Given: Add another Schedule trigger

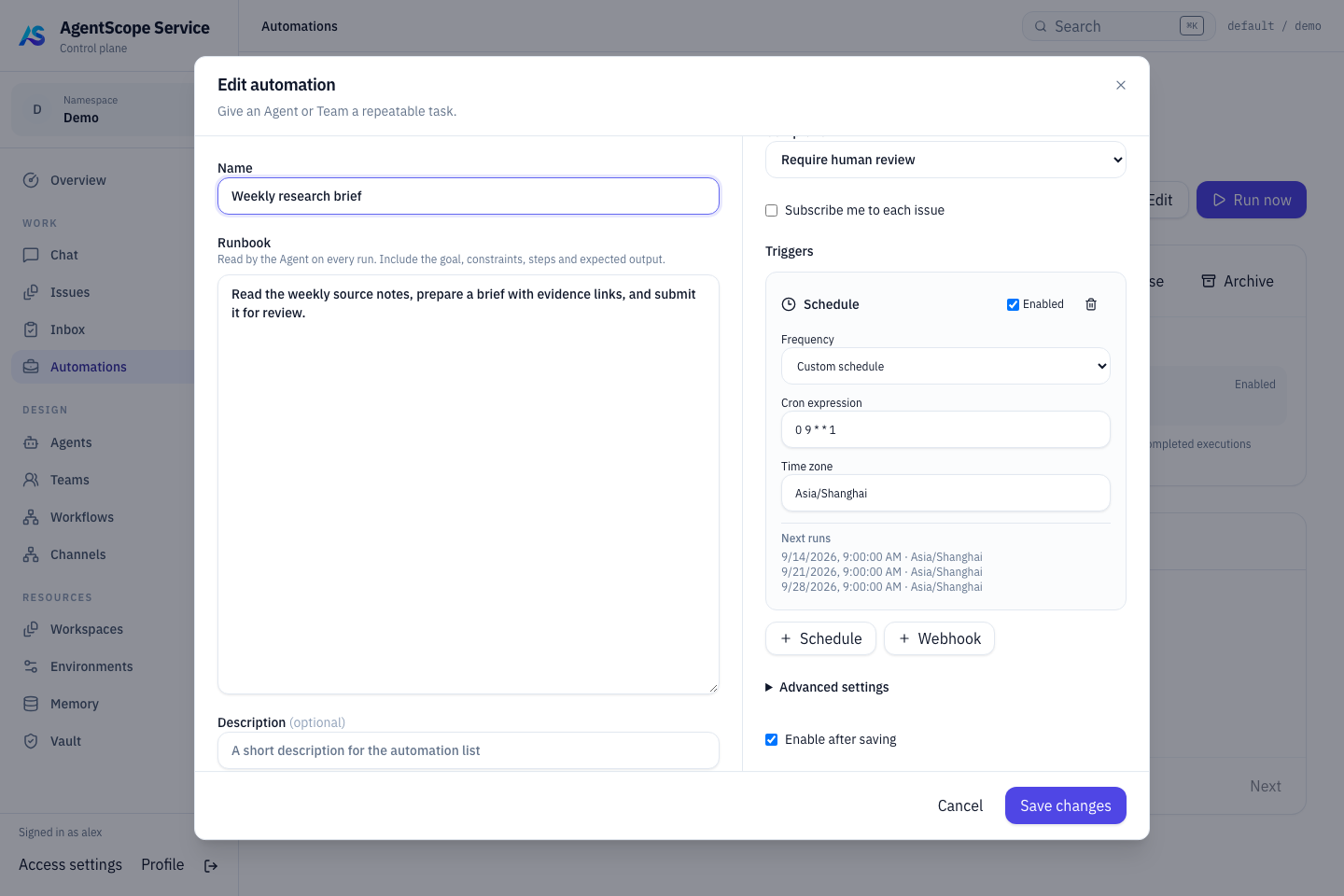Looking at the screenshot, I should [820, 638].
